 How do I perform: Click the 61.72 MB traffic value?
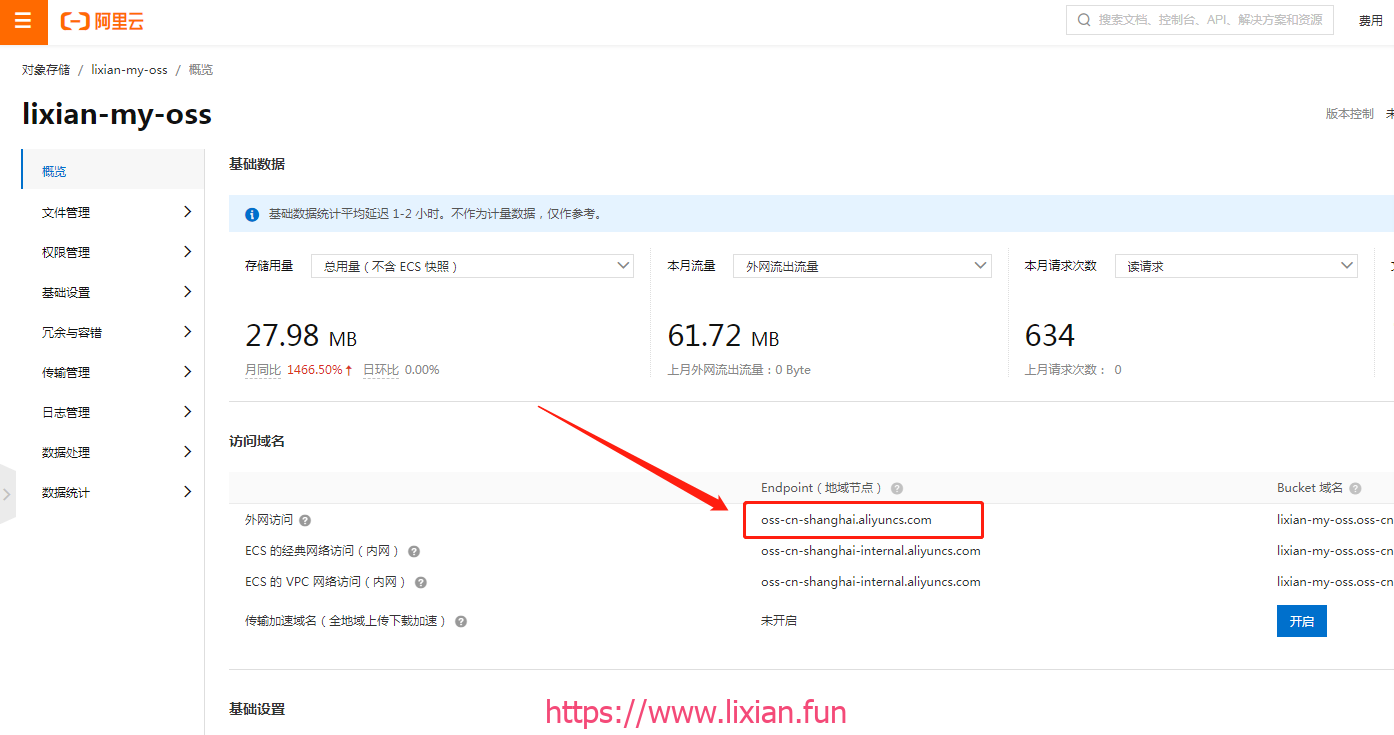(723, 335)
